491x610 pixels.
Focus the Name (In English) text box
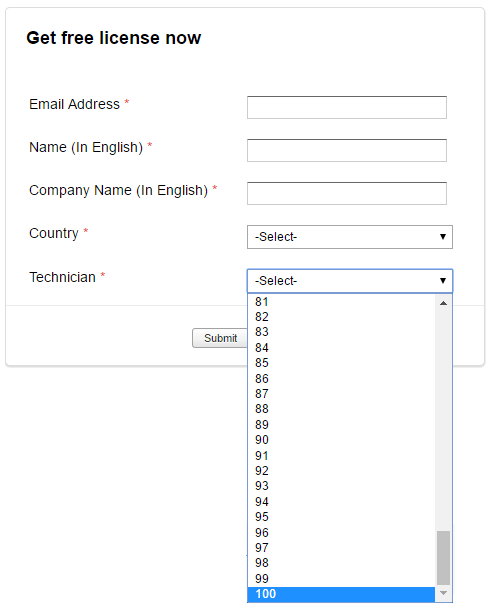click(347, 150)
